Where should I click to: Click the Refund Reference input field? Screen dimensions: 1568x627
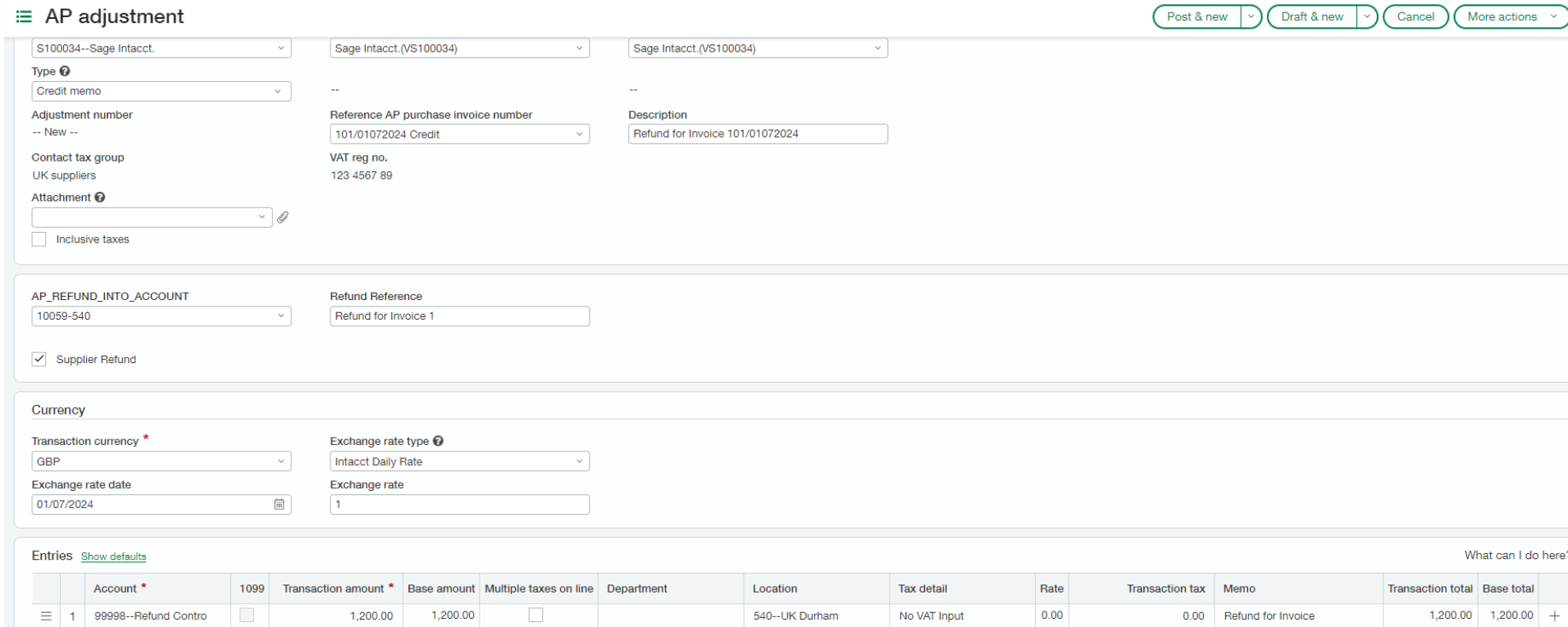coord(459,316)
